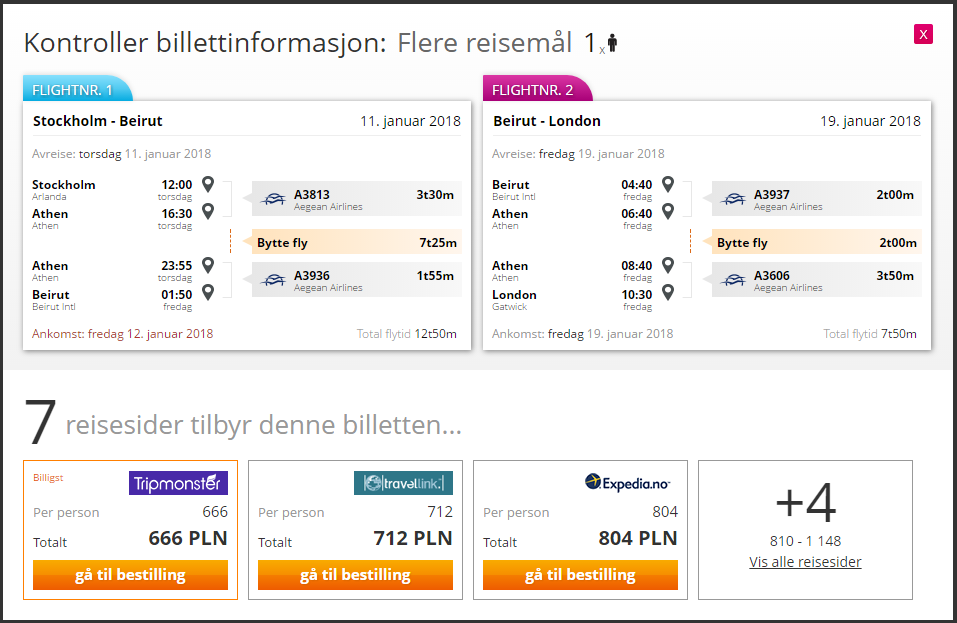Go to booking at Tripmonster for 666 PLN
Image resolution: width=957 pixels, height=623 pixels.
pos(131,575)
